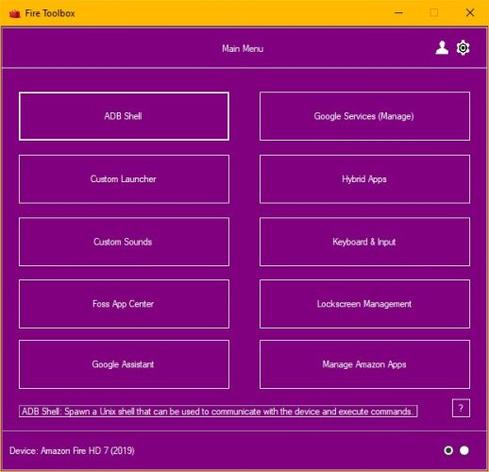Open the user profile icon
This screenshot has width=489, height=472.
pyautogui.click(x=442, y=48)
